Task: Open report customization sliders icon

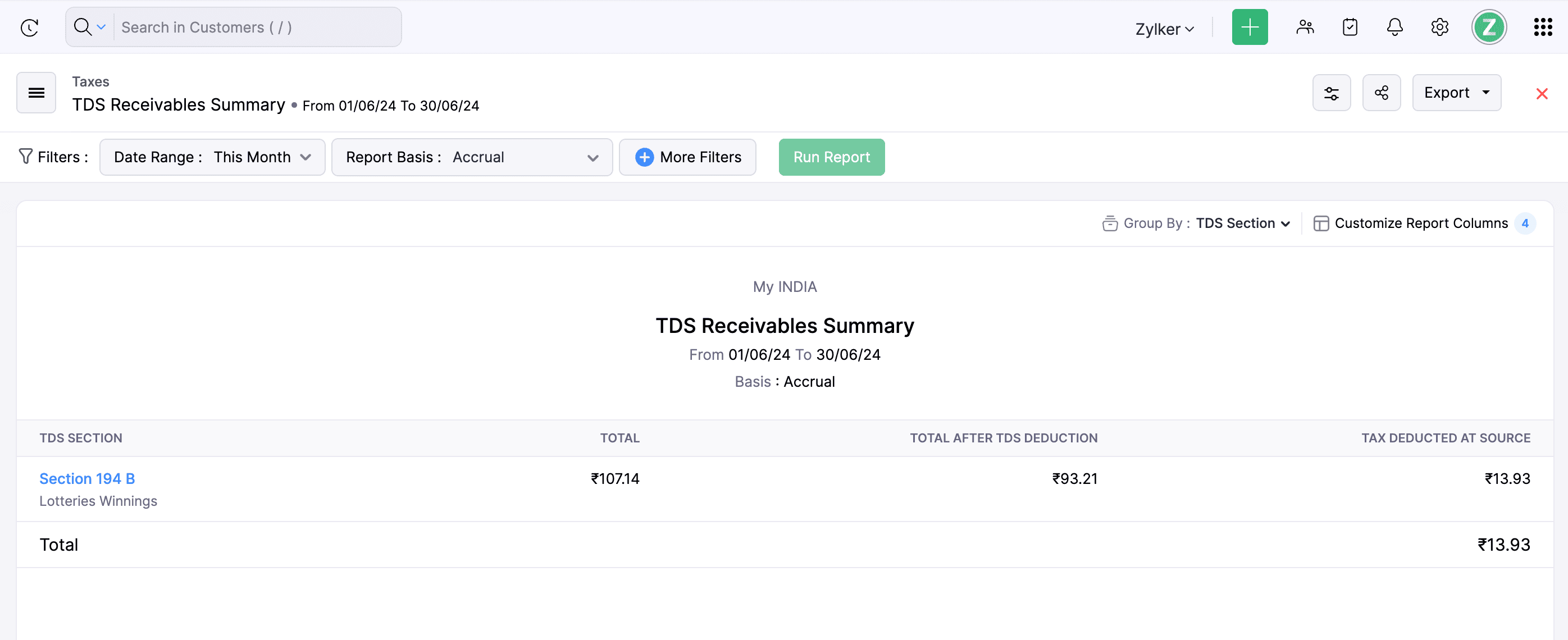Action: [1331, 93]
